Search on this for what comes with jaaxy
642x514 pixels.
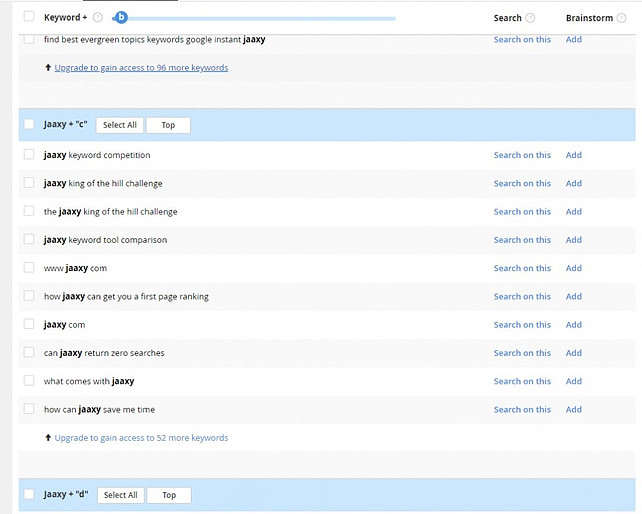(522, 381)
